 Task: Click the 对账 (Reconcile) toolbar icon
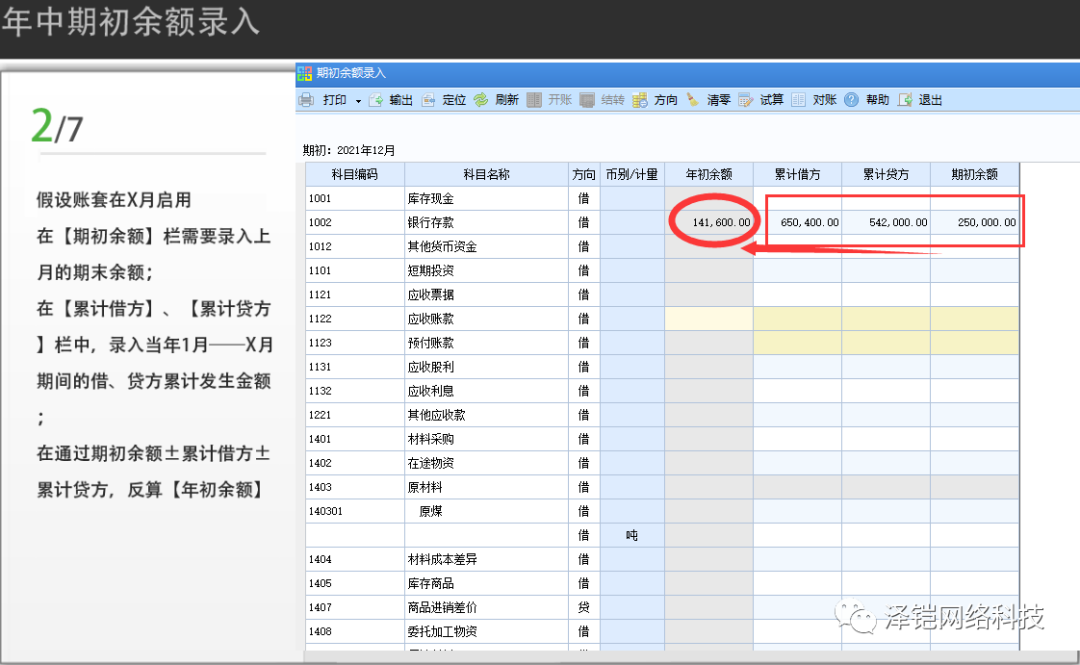pos(798,100)
